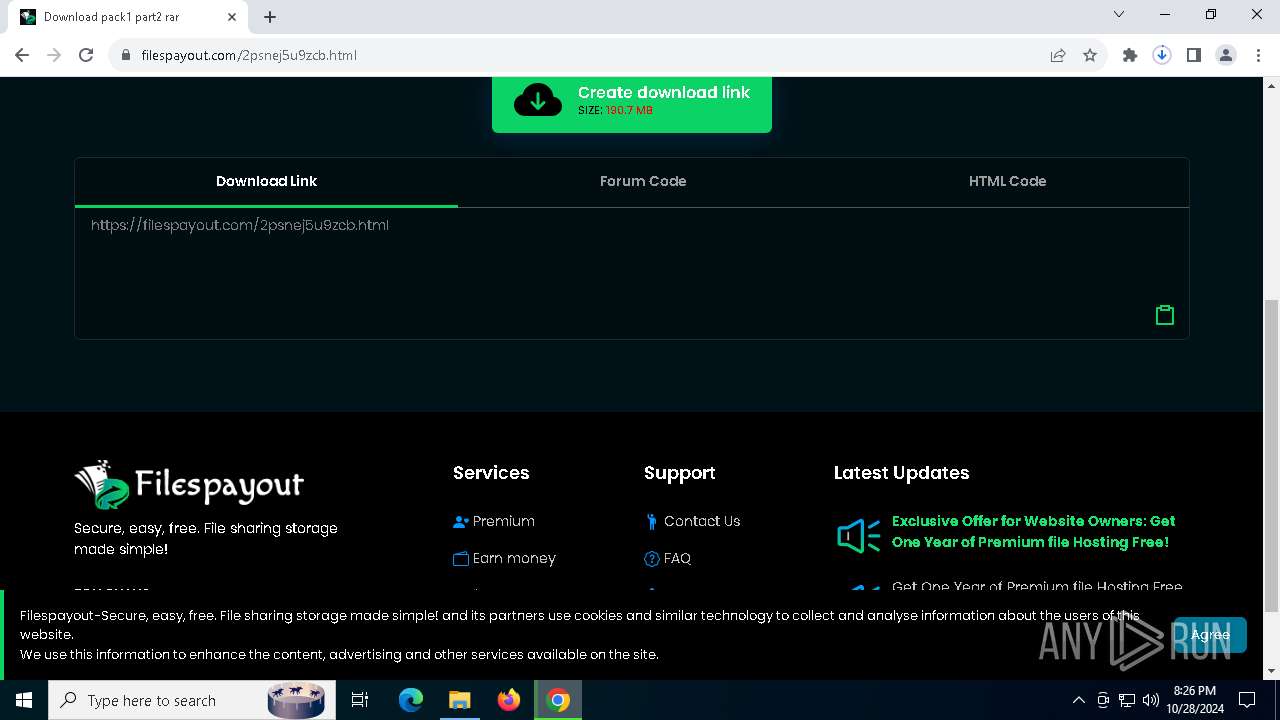Viewport: 1280px width, 720px height.
Task: Show hidden system tray icons
Action: pos(1078,700)
